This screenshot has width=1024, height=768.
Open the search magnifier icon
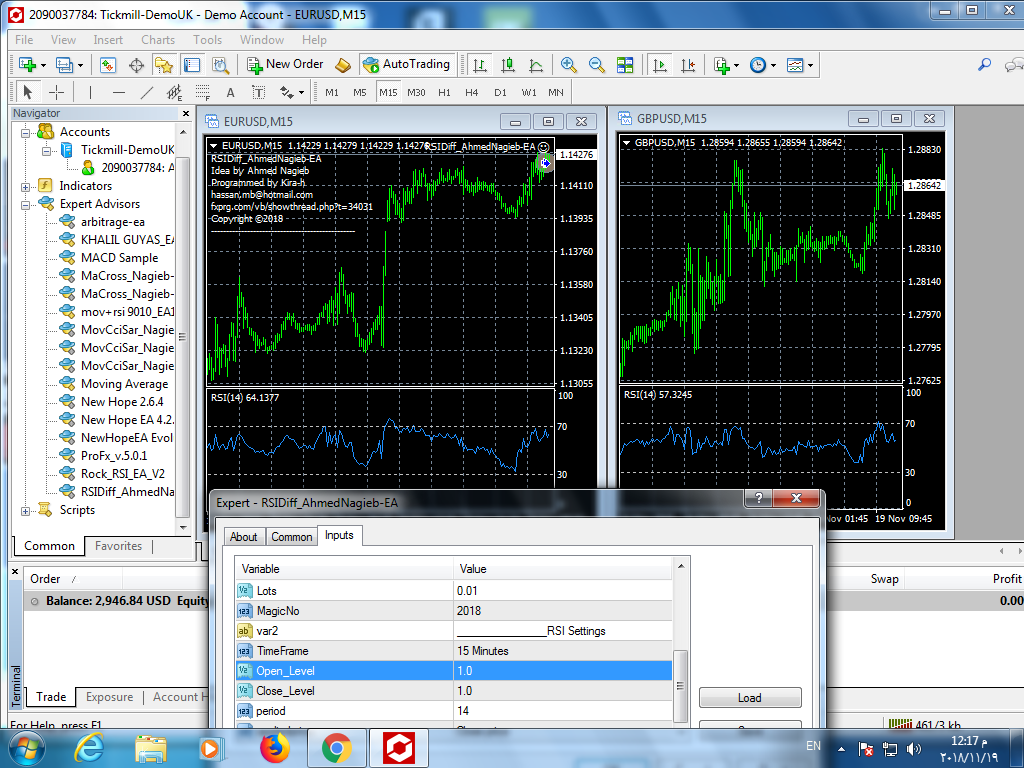pyautogui.click(x=985, y=65)
